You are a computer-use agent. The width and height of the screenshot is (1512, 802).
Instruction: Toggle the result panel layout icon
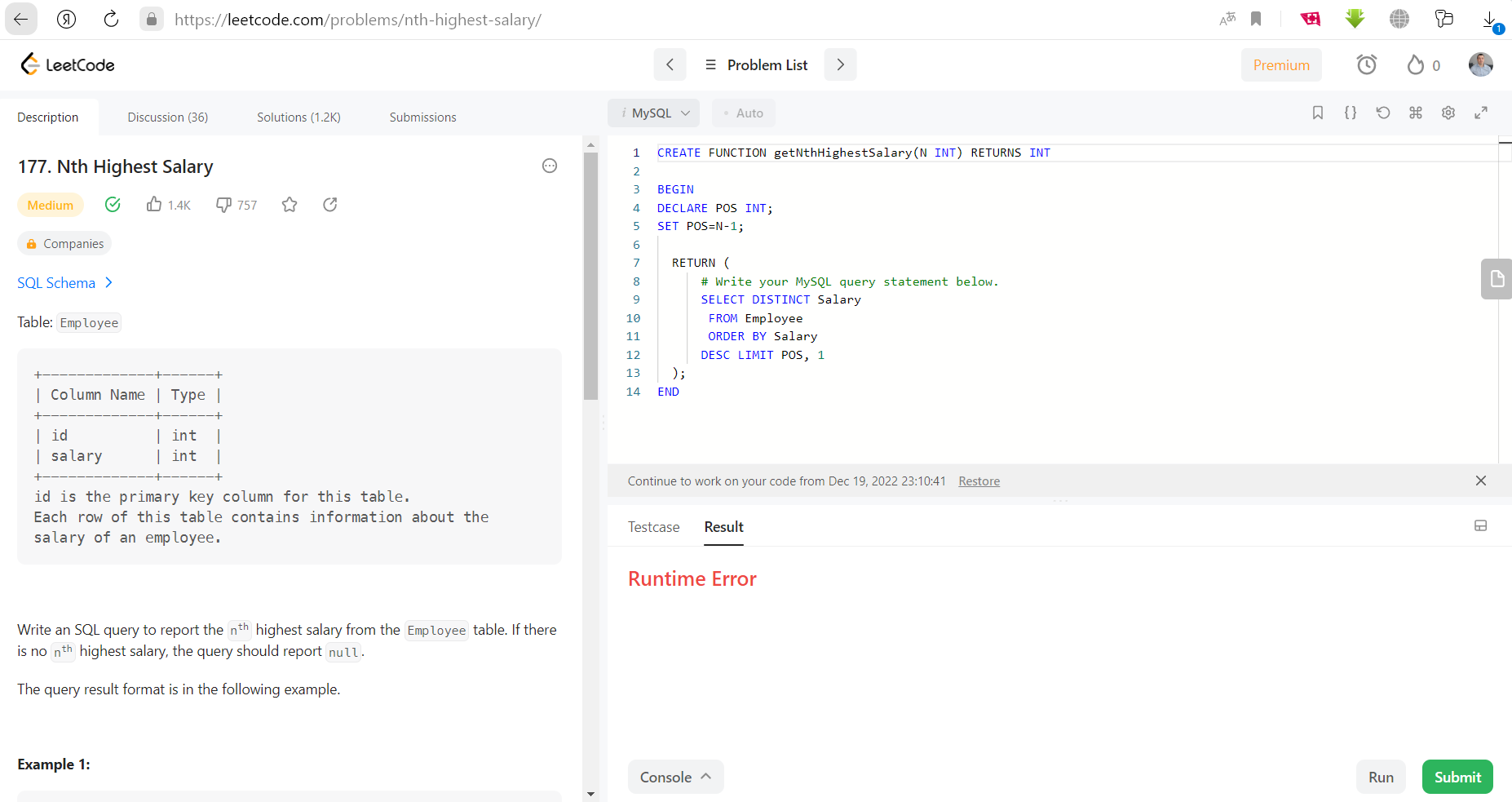coord(1481,526)
